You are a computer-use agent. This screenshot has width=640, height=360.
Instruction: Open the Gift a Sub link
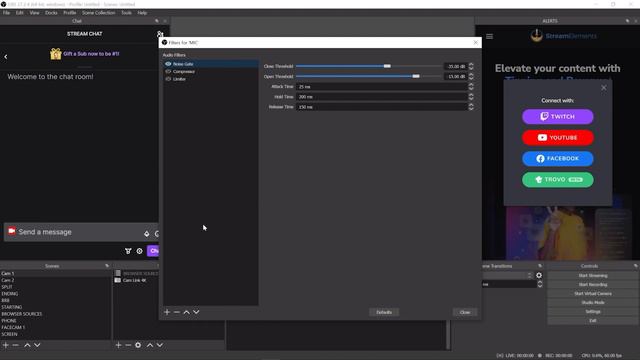tap(91, 54)
